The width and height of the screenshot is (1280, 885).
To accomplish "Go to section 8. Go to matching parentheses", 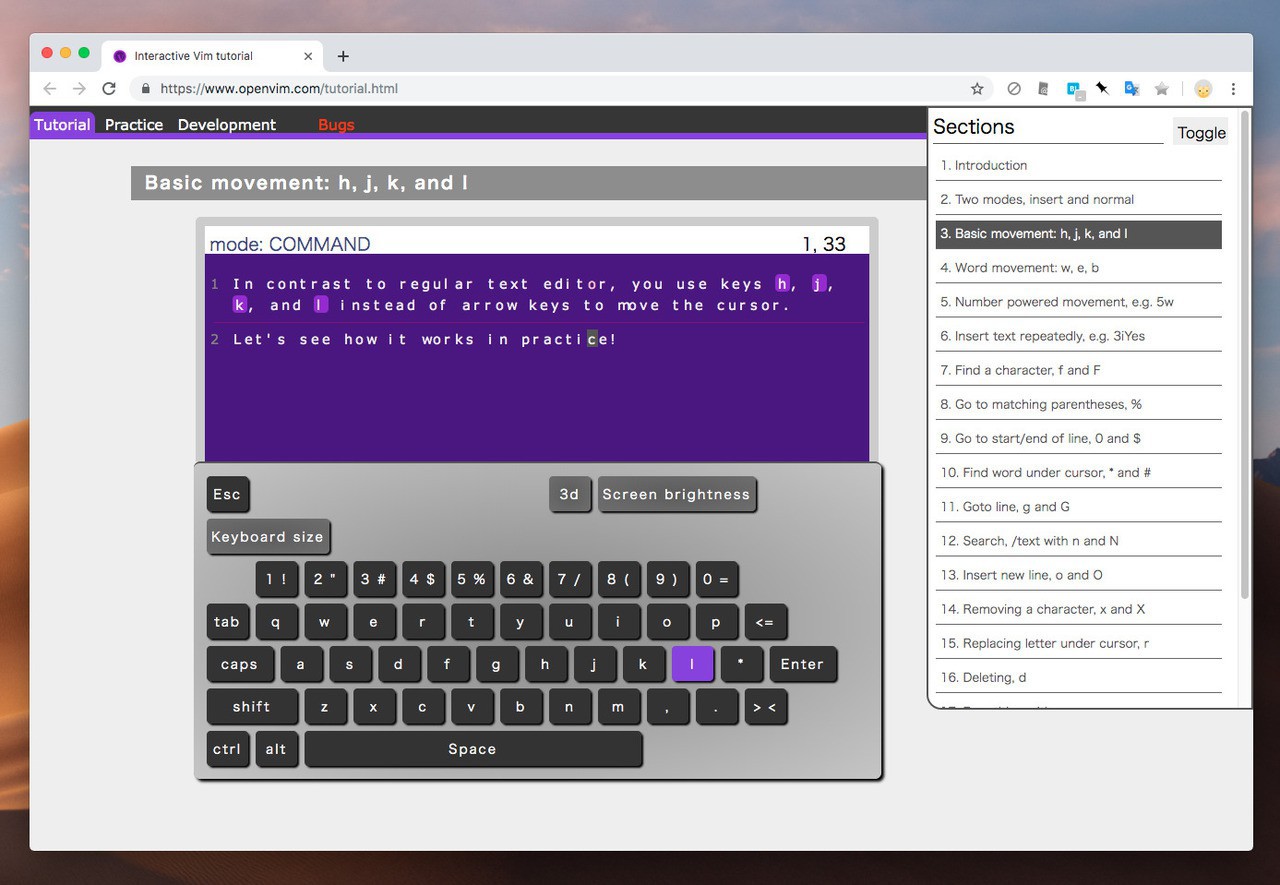I will 1079,403.
